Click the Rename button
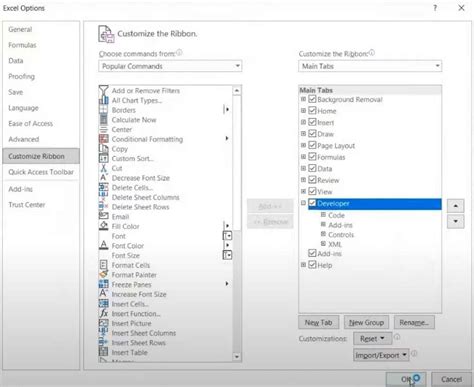This screenshot has width=474, height=387. (414, 322)
